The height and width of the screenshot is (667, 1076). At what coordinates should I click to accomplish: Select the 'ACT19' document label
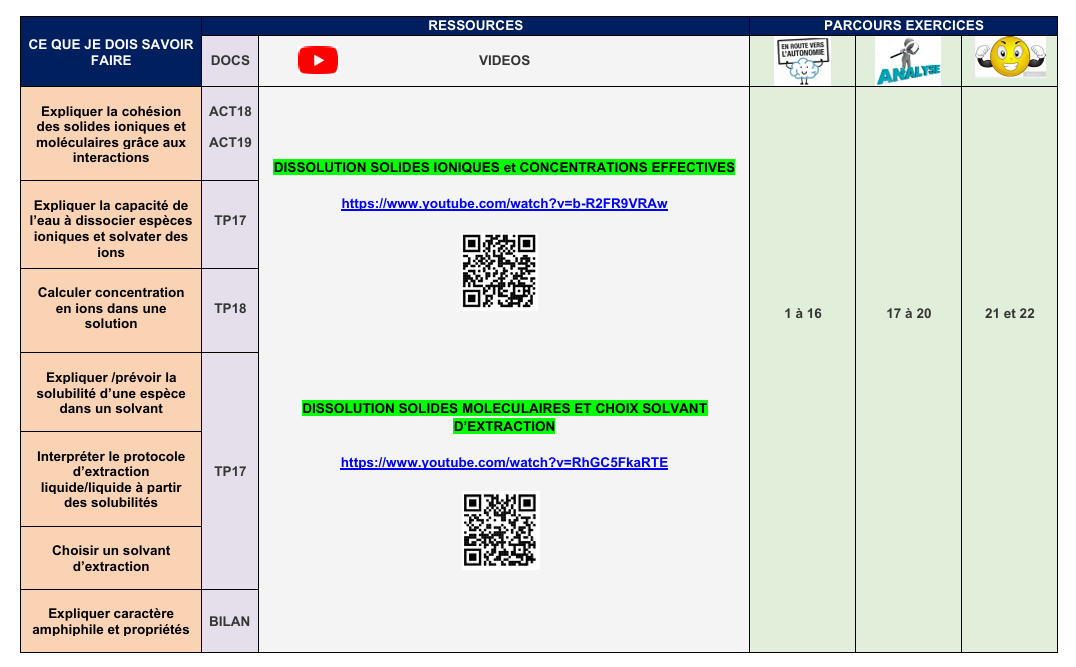click(230, 143)
